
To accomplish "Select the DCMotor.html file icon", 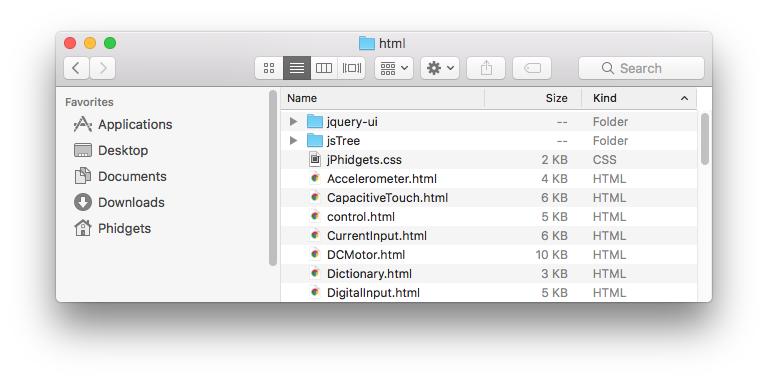I will coord(315,254).
